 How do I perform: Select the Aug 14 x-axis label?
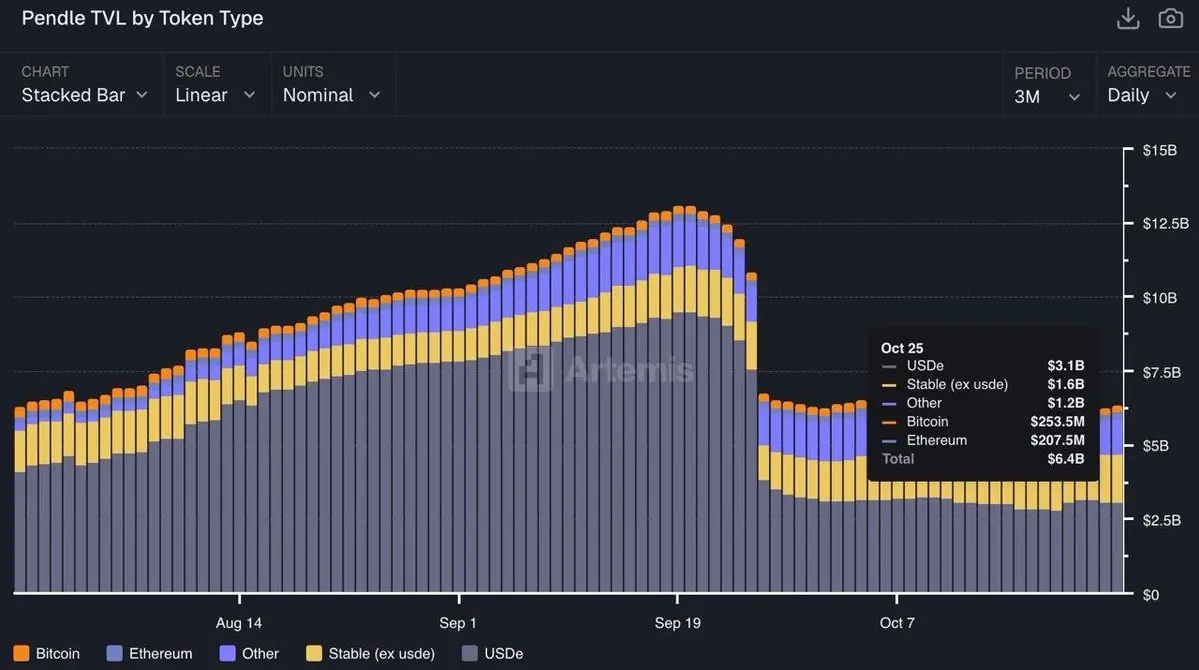239,623
